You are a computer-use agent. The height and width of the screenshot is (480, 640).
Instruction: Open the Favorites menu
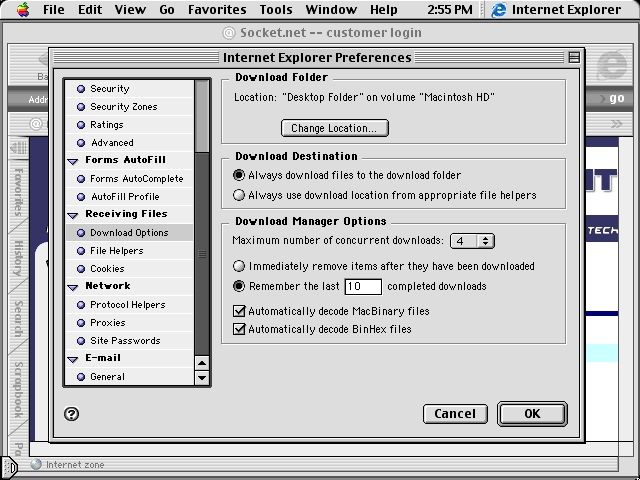click(x=217, y=9)
